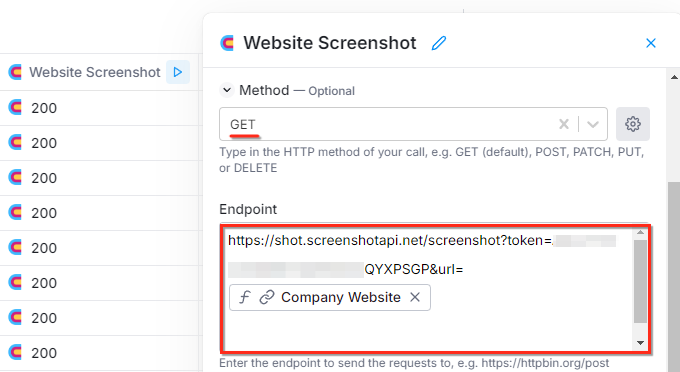Screen dimensions: 680x372
Task: Click Website Screenshot logo in panel header
Action: click(x=227, y=43)
